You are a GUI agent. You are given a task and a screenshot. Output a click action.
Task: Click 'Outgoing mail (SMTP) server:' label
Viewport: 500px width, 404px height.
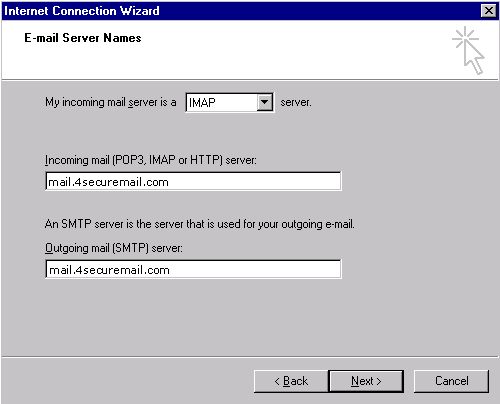coord(114,248)
